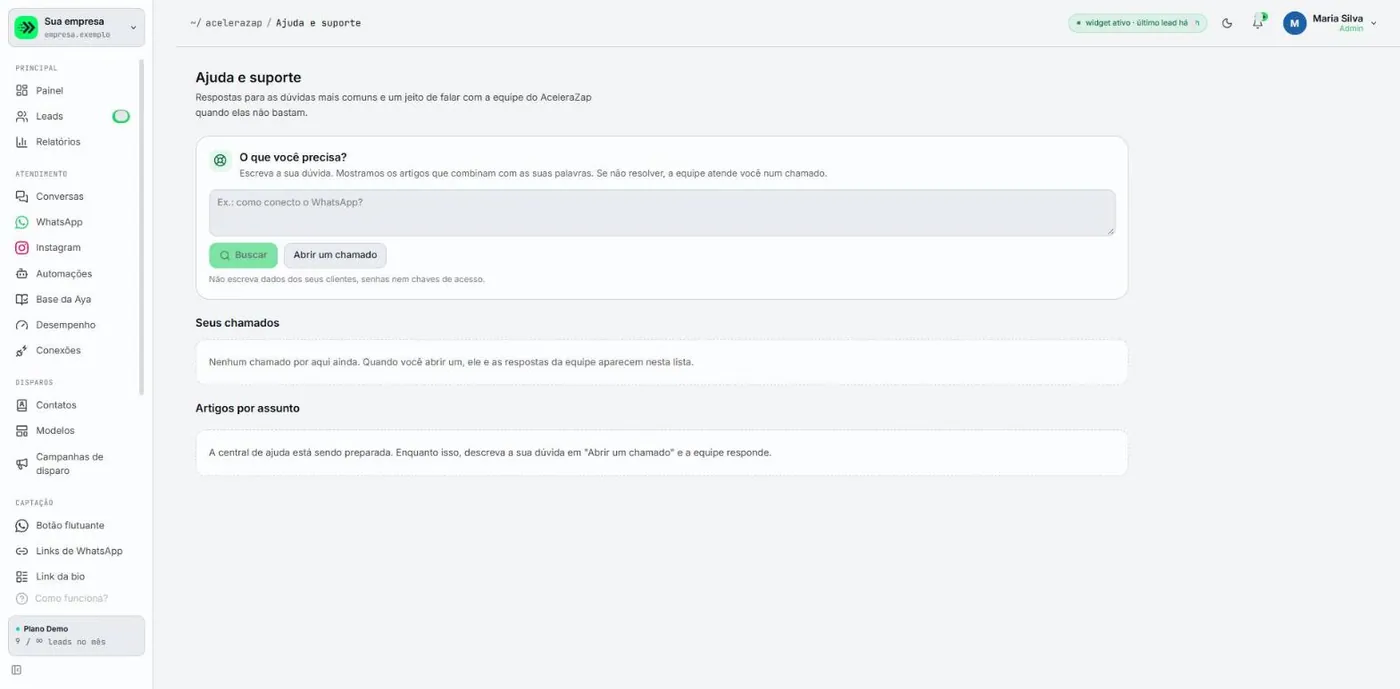
Task: Open notifications bell in the top bar
Action: click(1258, 23)
